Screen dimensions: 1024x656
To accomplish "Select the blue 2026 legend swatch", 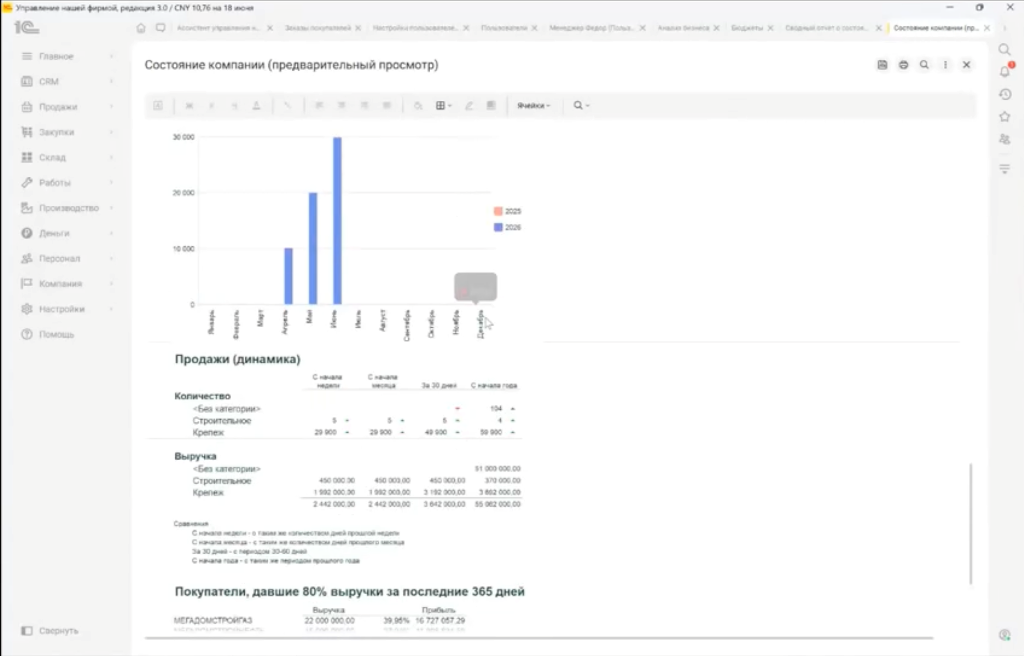I will pyautogui.click(x=498, y=227).
